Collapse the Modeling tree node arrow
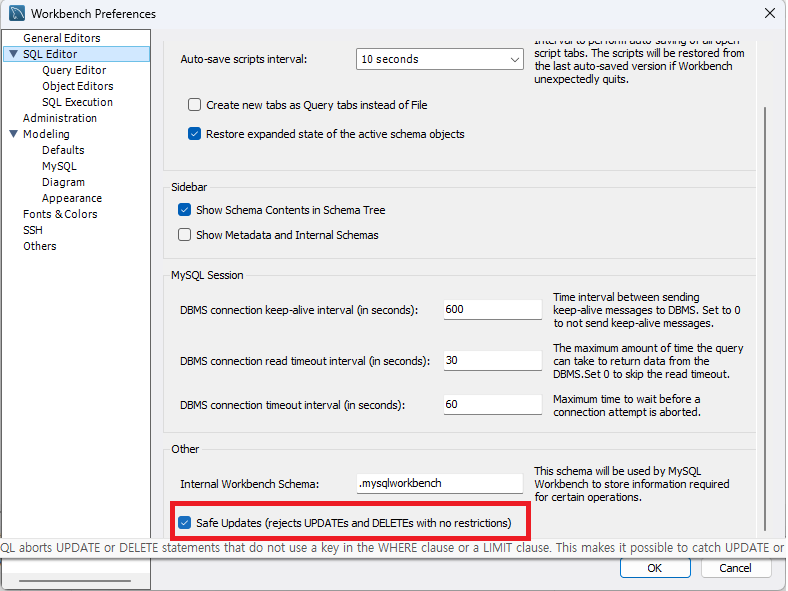Image resolution: width=788 pixels, height=591 pixels. 14,134
